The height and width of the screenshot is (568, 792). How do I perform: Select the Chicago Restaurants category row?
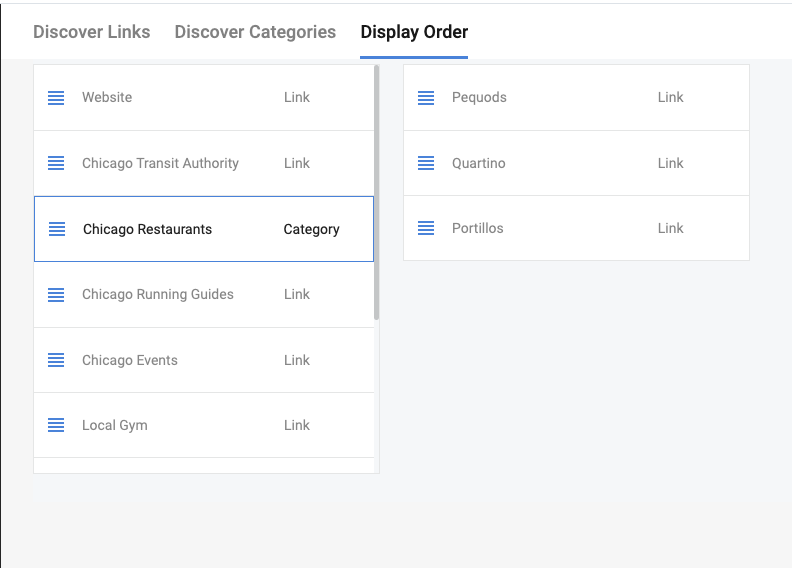148,229
